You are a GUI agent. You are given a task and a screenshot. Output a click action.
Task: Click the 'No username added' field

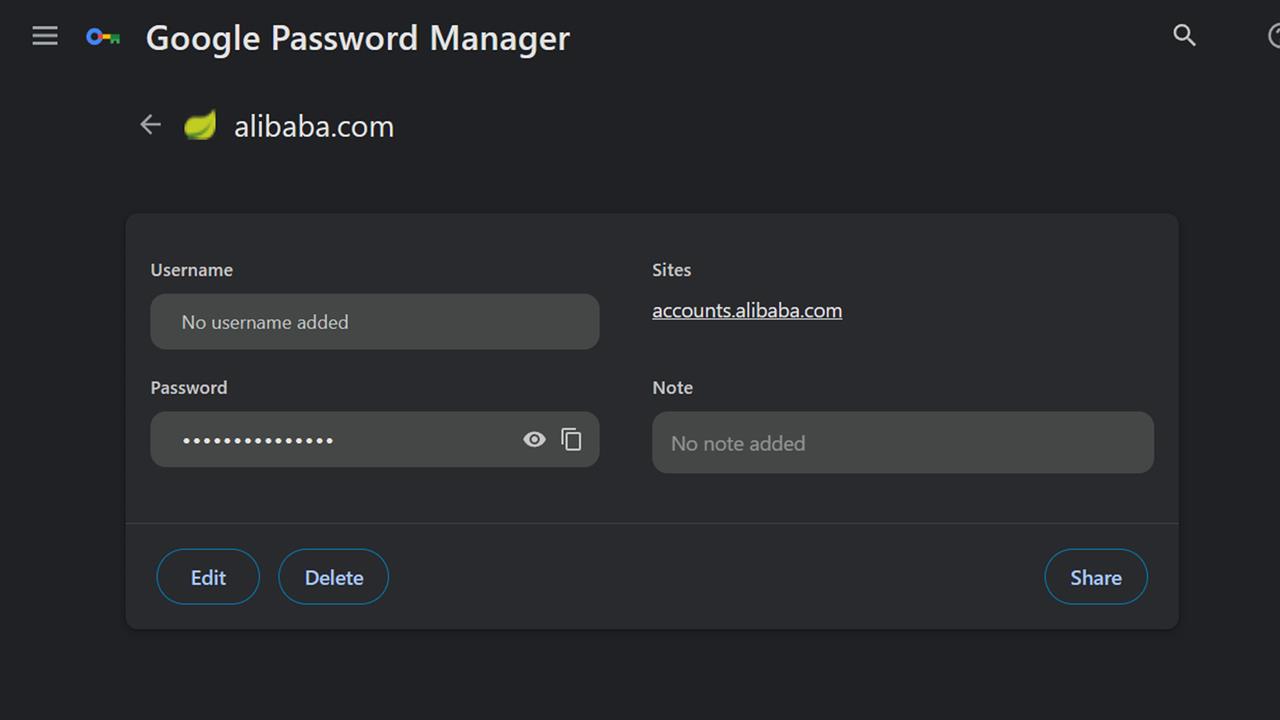coord(375,322)
